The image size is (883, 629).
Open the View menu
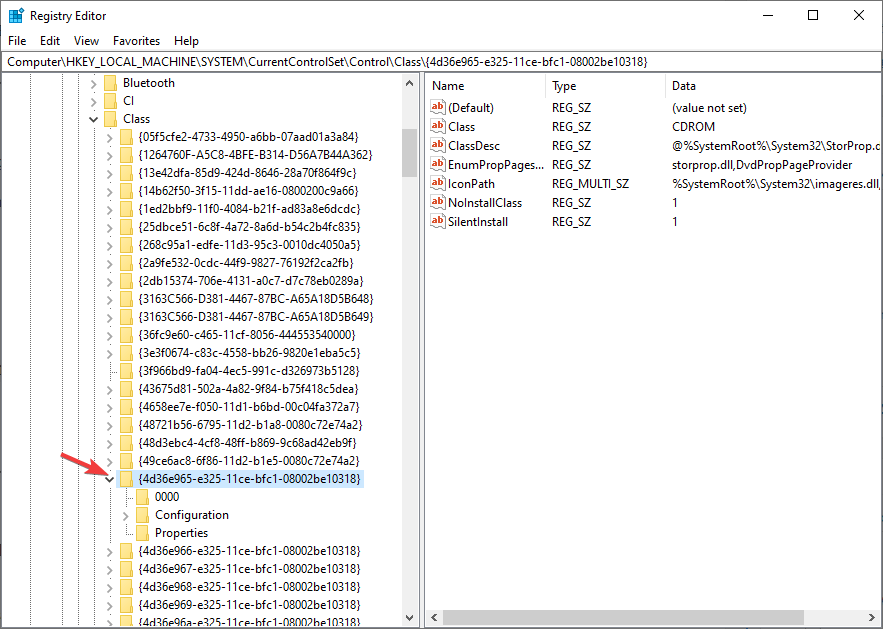86,41
